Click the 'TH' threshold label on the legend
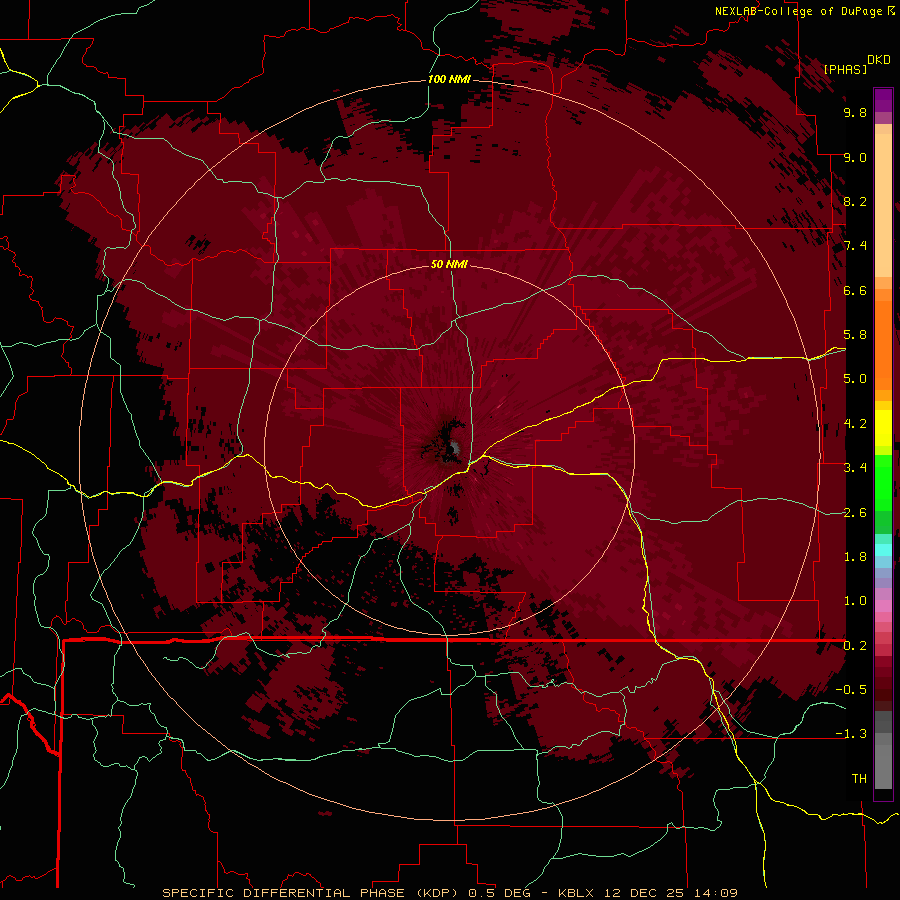This screenshot has width=900, height=900. pos(859,779)
